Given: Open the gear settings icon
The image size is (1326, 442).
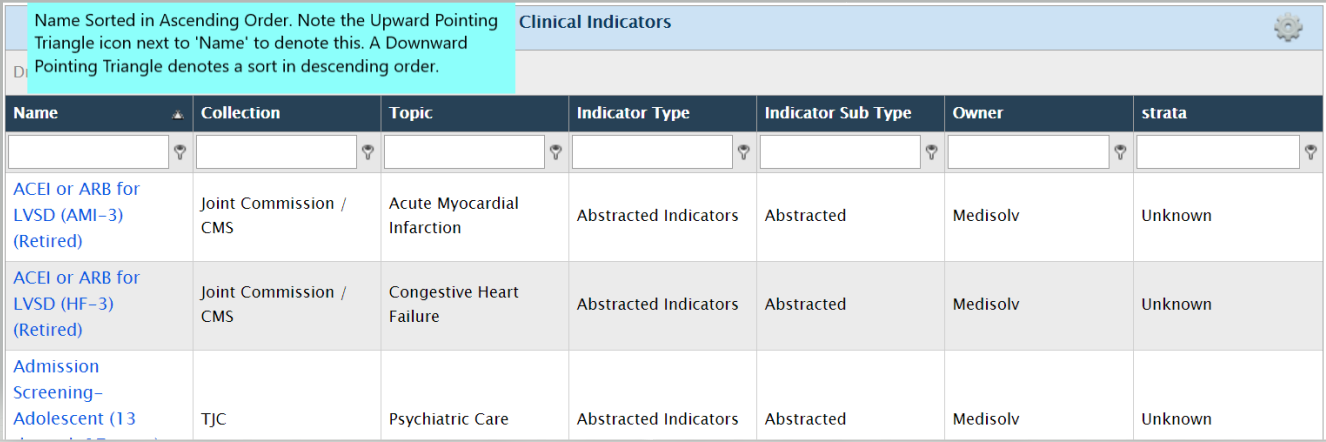Looking at the screenshot, I should coord(1288,28).
